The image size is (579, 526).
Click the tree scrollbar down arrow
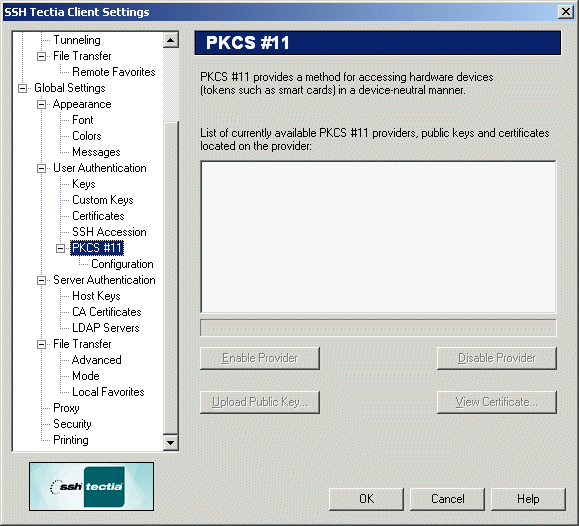171,442
